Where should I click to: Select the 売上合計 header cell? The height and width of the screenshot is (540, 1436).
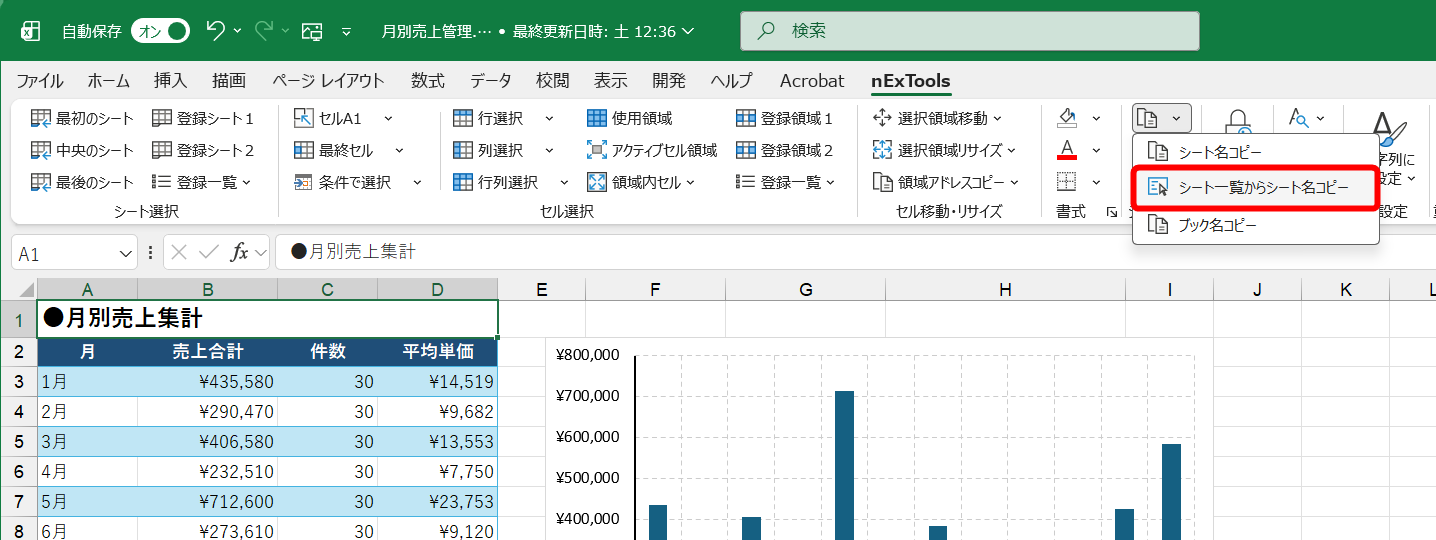coord(208,352)
